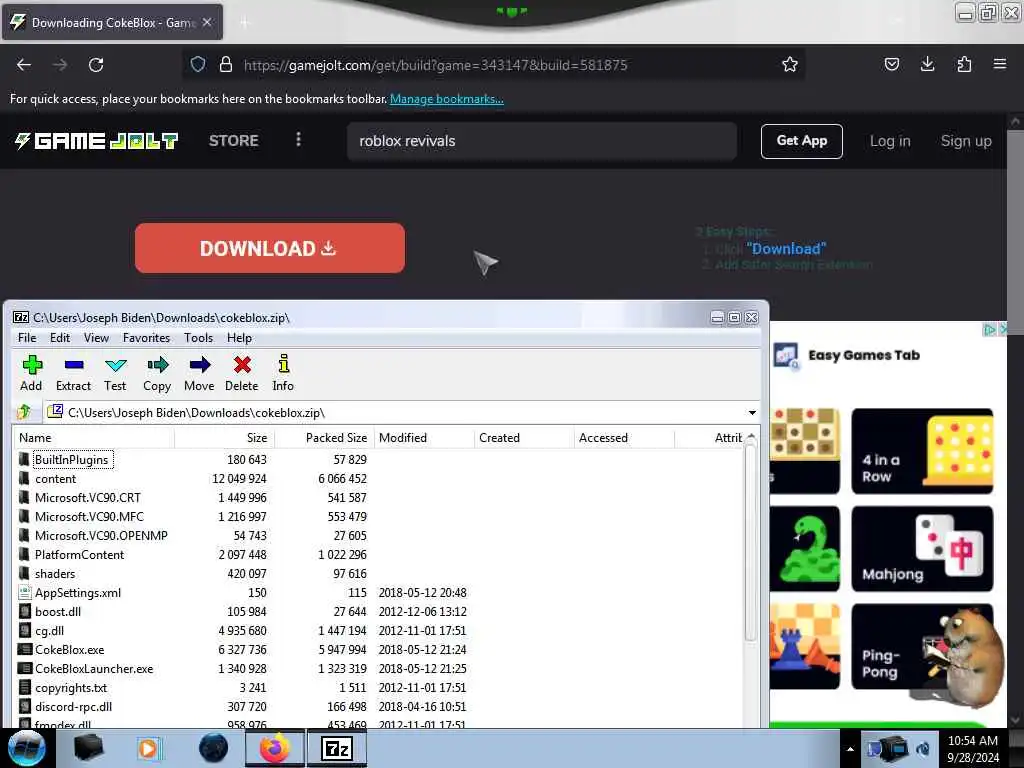Image resolution: width=1024 pixels, height=768 pixels.
Task: Click the Firefox URL address bar
Action: point(494,65)
